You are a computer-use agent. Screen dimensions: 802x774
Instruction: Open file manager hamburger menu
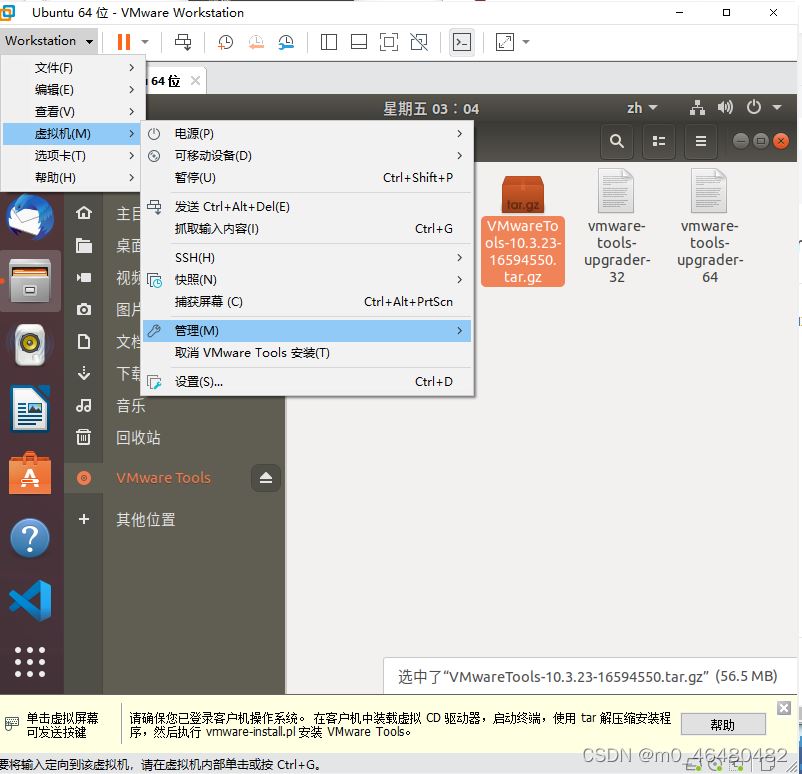tap(701, 141)
